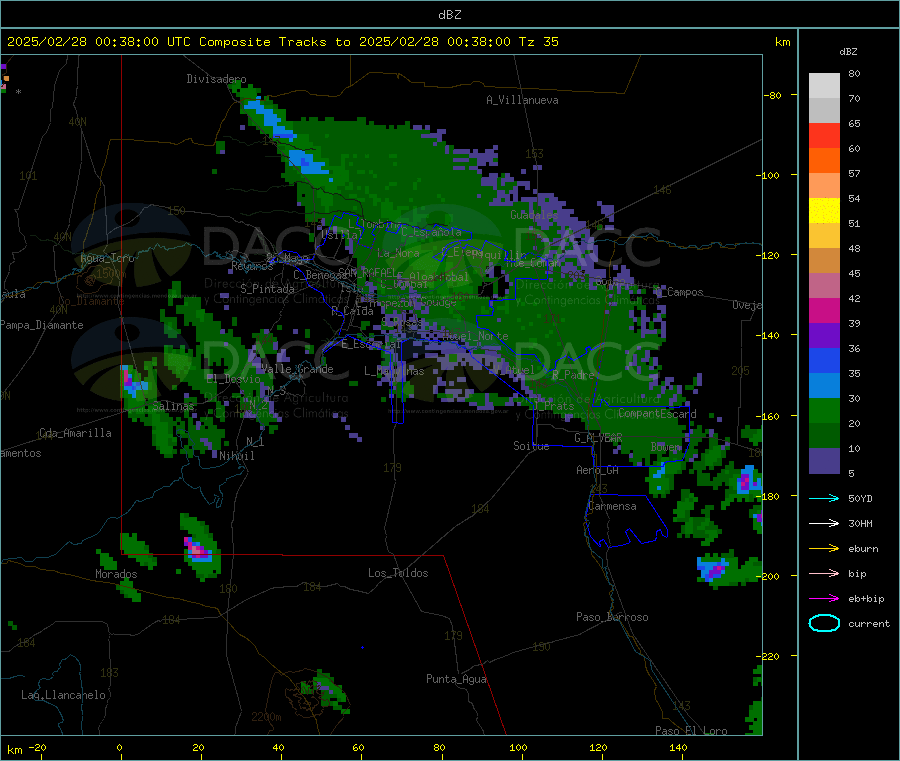
Task: Click the 'R_Padre' map label
Action: point(573,375)
